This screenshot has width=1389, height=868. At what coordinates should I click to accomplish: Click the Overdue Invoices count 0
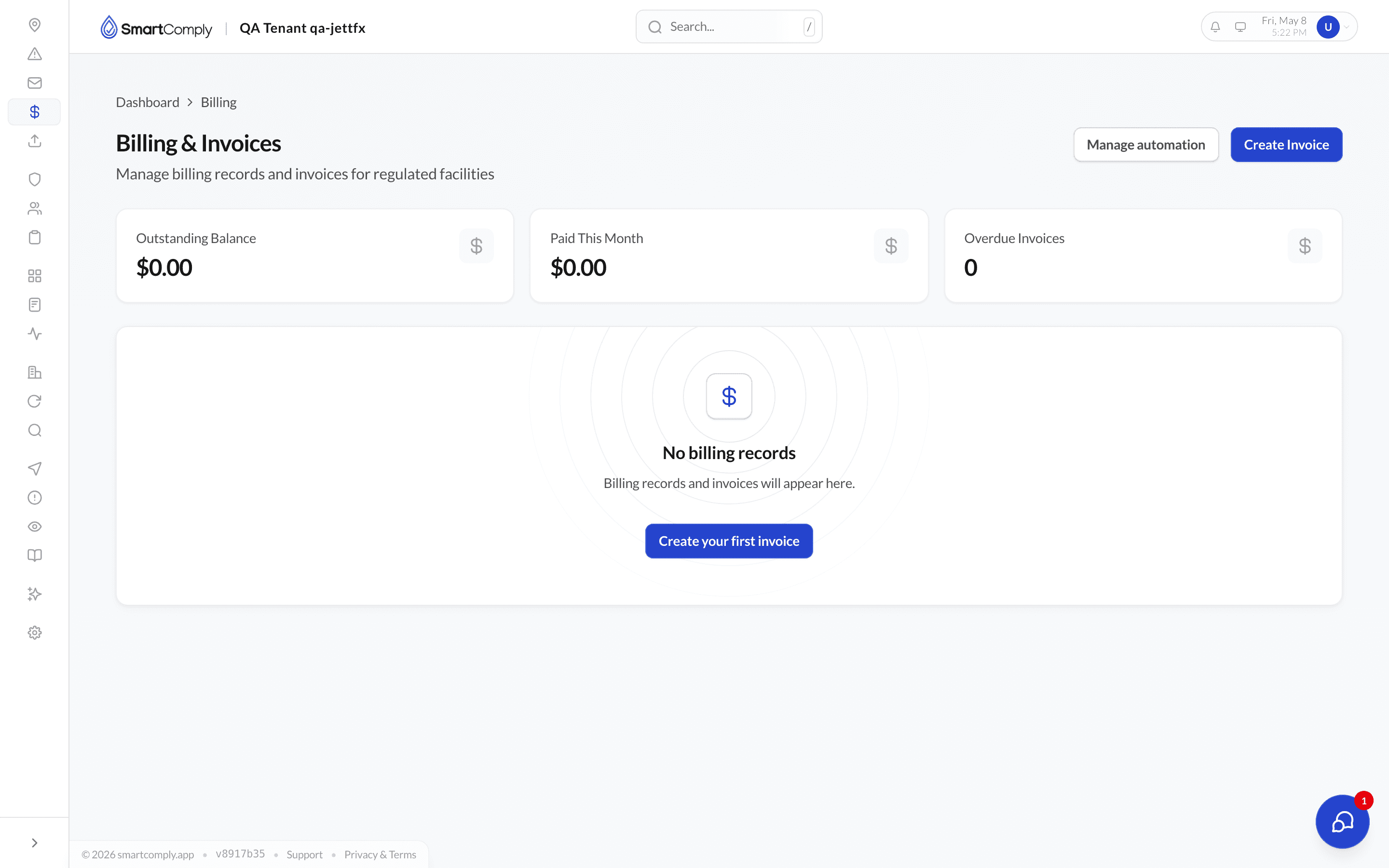970,268
